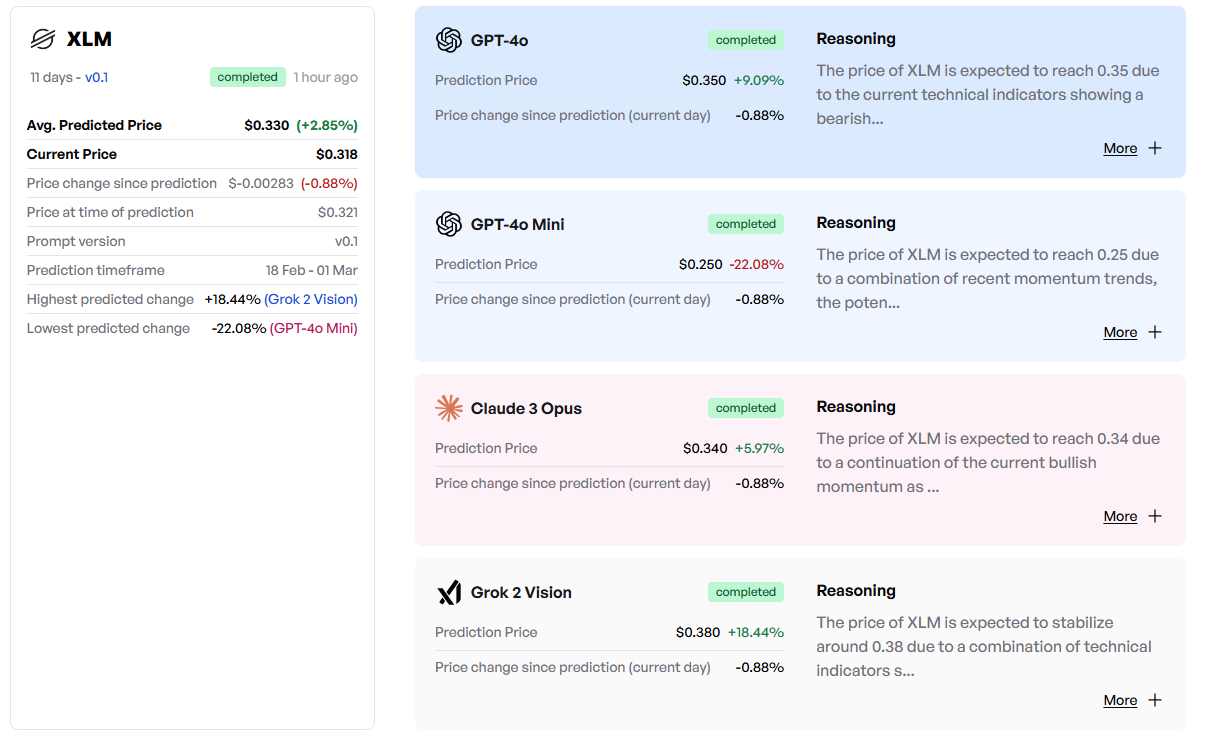Expand Grok 2 Vision reasoning with More

click(1120, 700)
